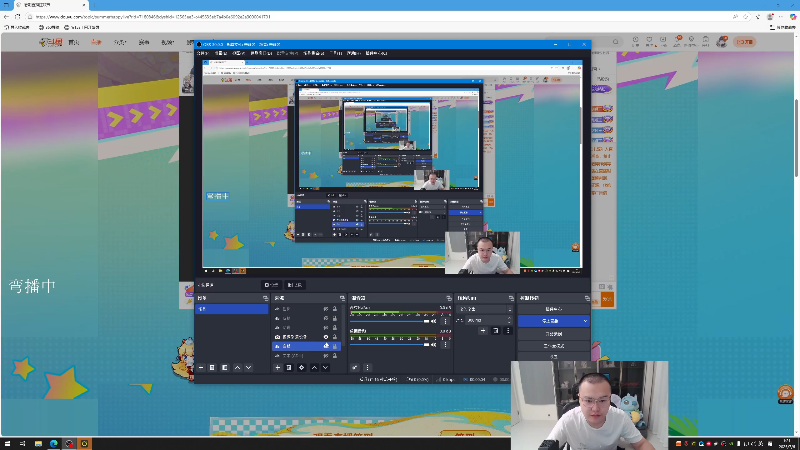The height and width of the screenshot is (450, 800).
Task: Mute the second audio mixer channel
Action: pyautogui.click(x=434, y=345)
